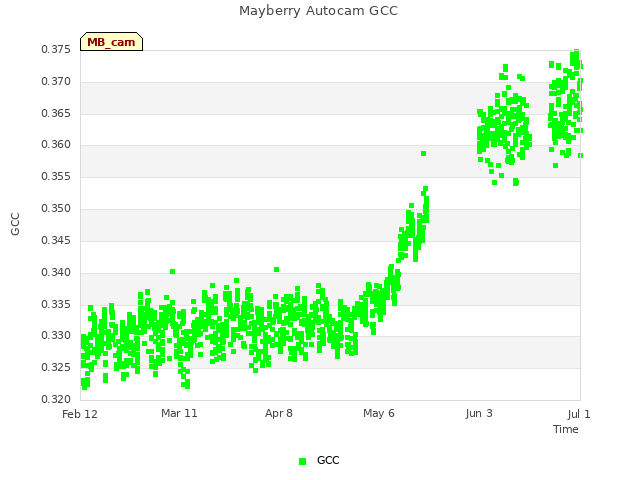This screenshot has height=480, width=640.
Task: Click the 0.365 y-axis value
Action: 56,113
